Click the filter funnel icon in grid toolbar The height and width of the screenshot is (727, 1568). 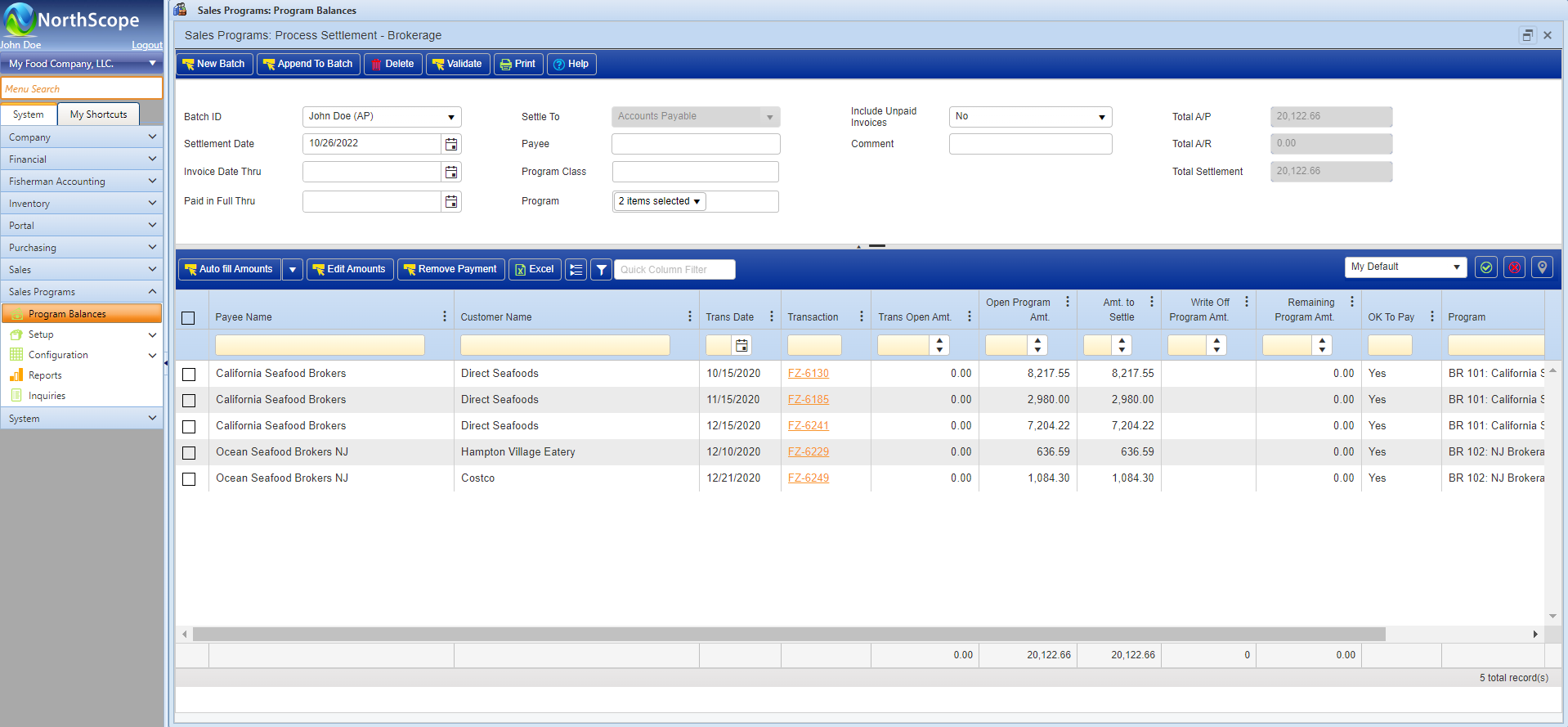[601, 269]
